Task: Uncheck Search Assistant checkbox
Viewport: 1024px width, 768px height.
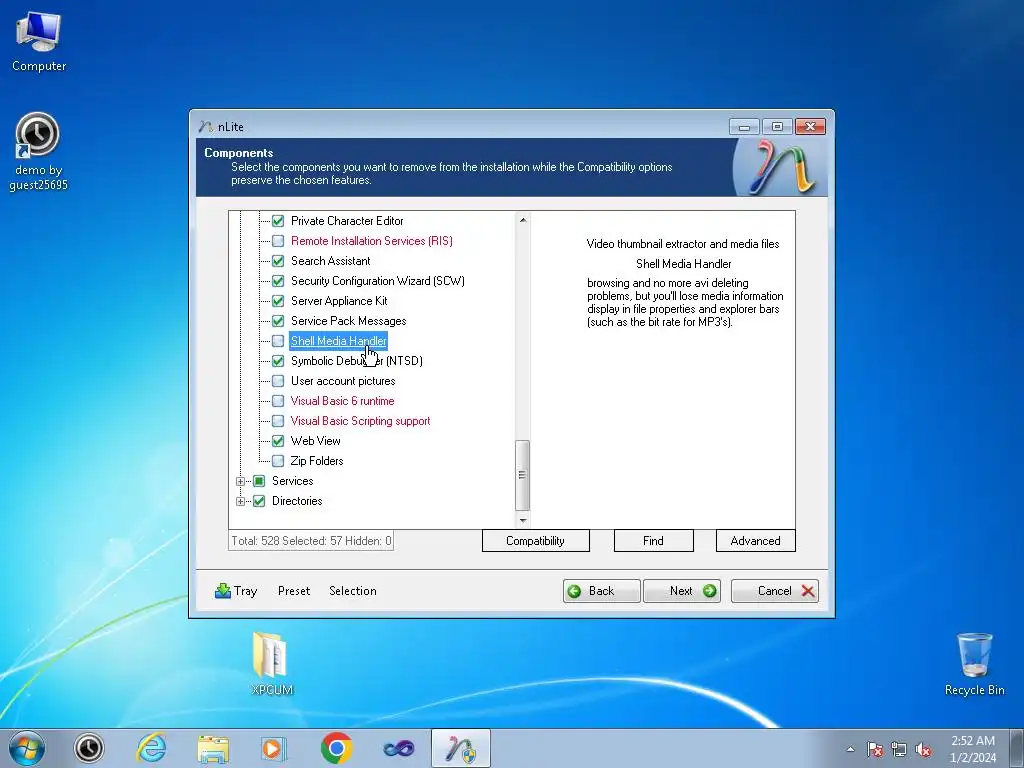Action: point(278,261)
